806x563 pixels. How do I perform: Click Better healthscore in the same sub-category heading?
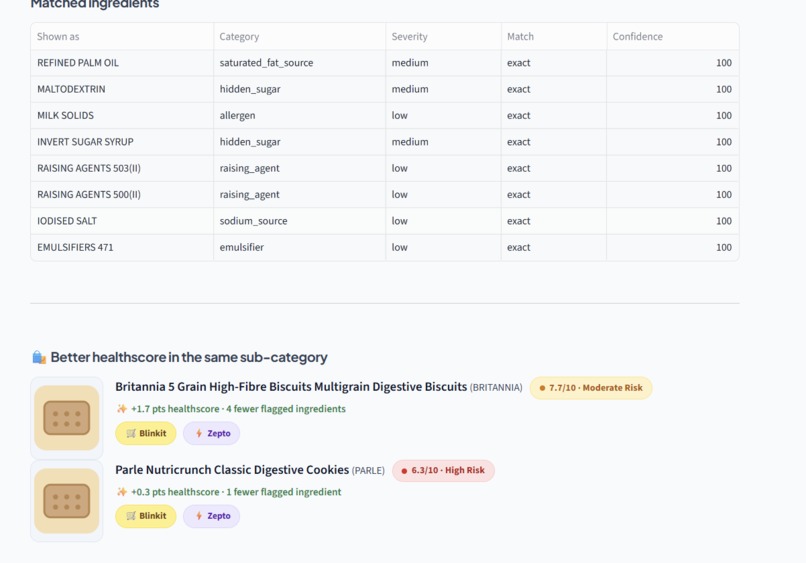tap(189, 357)
